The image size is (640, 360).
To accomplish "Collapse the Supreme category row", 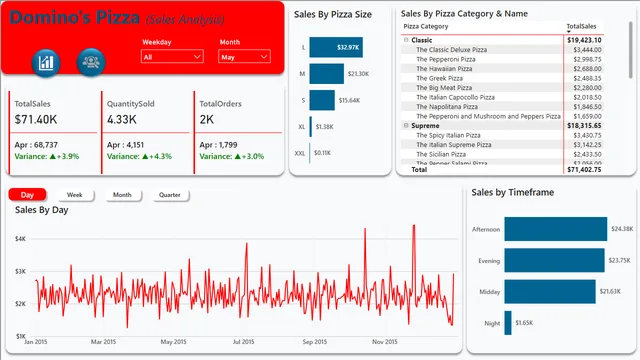I will pos(406,125).
